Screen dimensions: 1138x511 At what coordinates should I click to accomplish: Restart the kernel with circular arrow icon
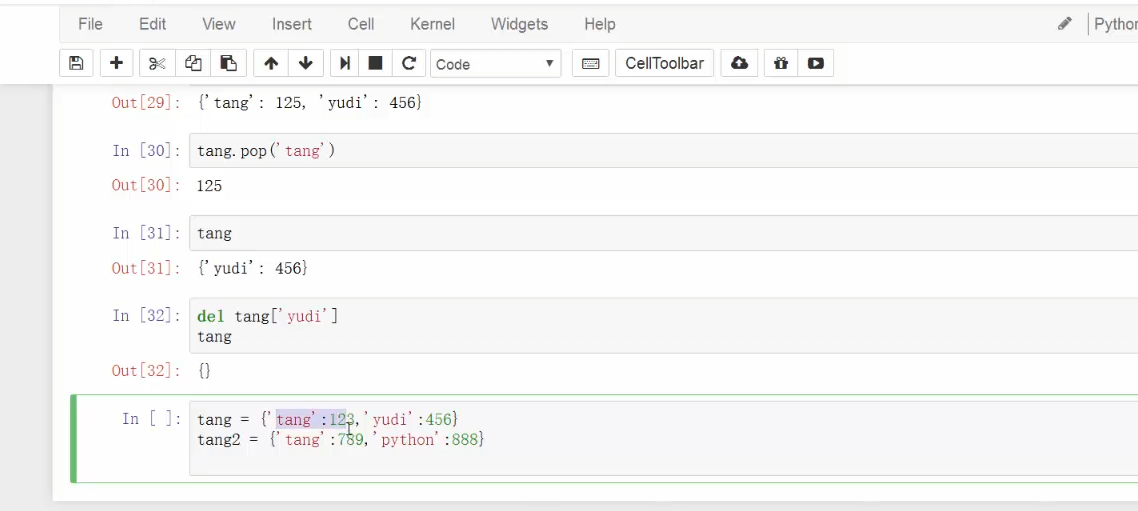tap(408, 64)
